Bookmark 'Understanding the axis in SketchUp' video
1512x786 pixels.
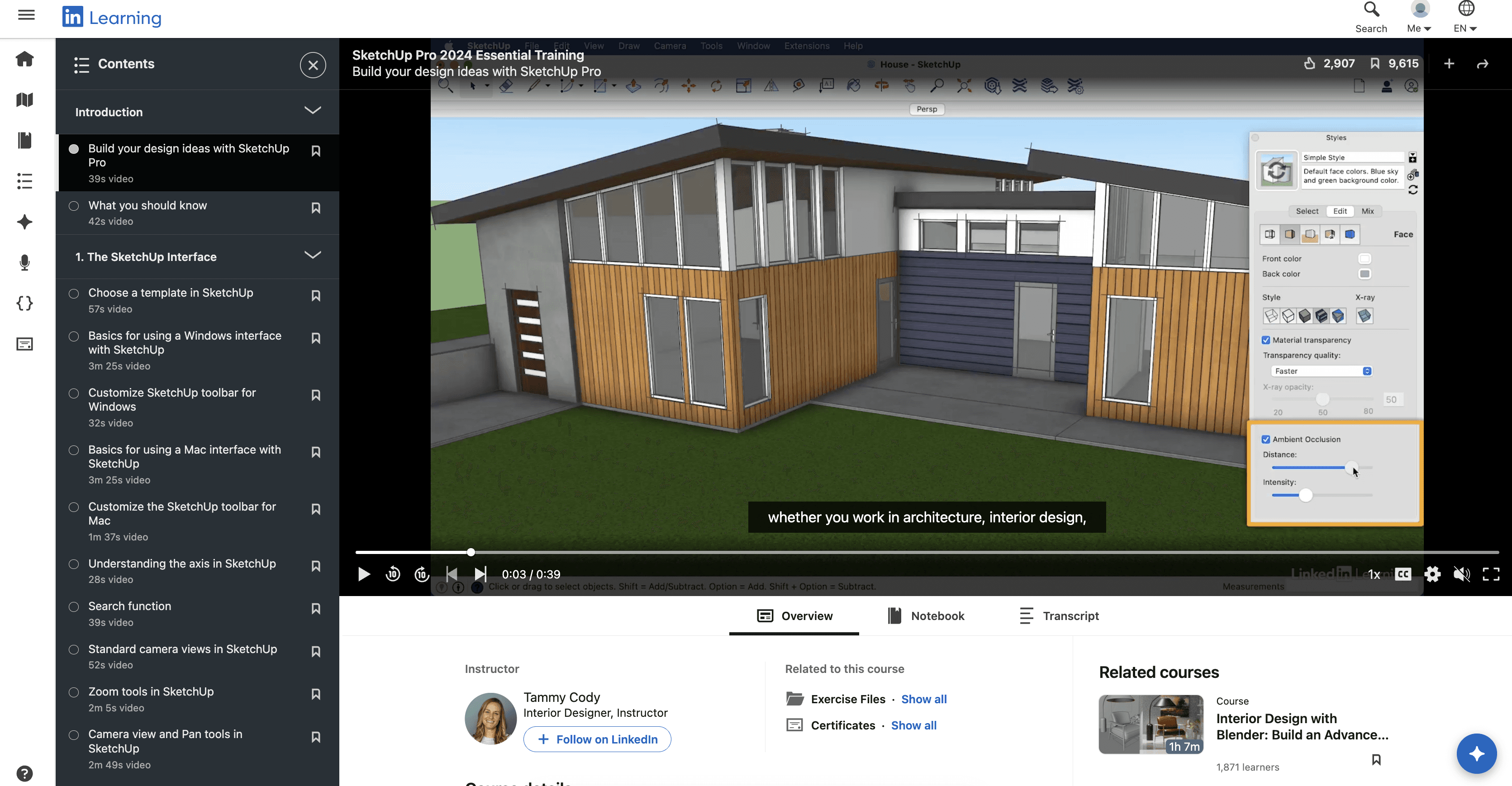(316, 565)
